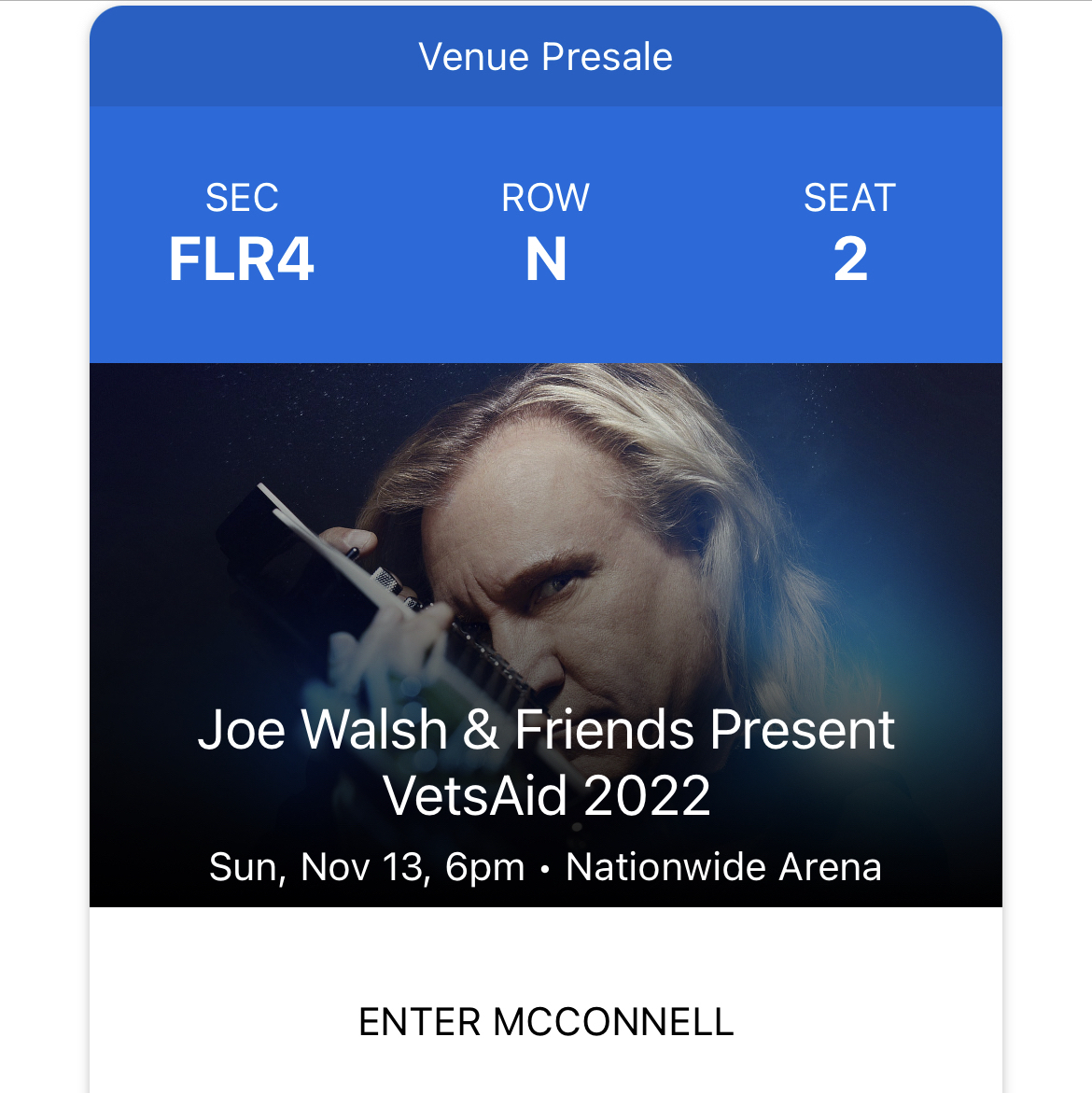Click the Joe Walsh & Friends Present title
1092x1093 pixels.
(546, 731)
